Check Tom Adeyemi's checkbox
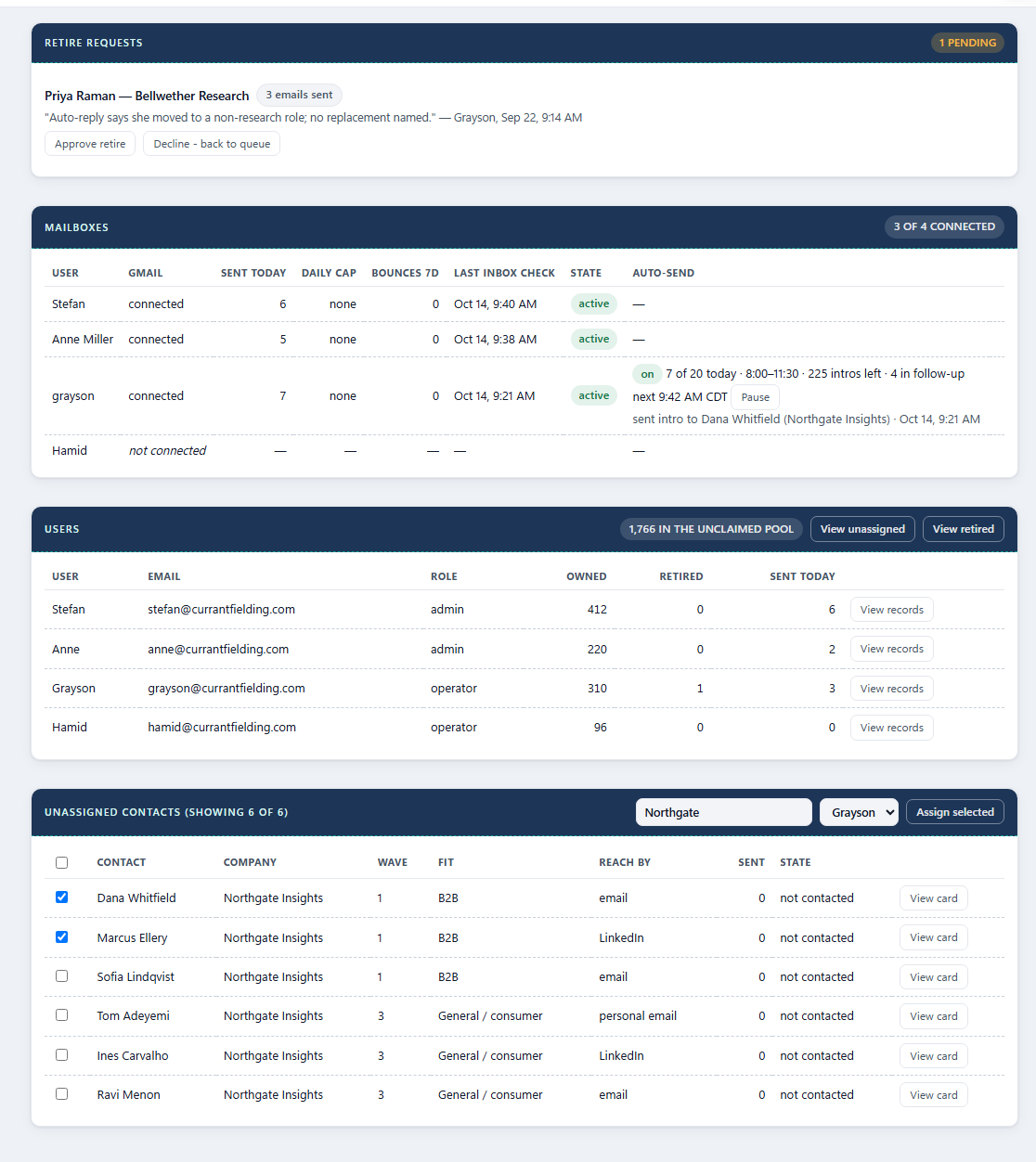Viewport: 1036px width, 1162px height. coord(61,1015)
